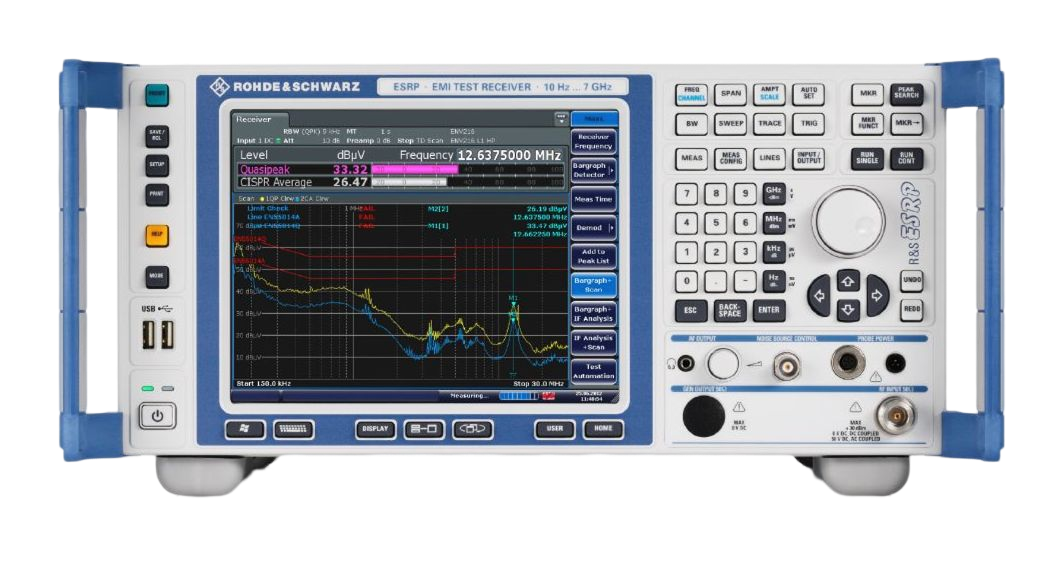Toggle the RUN CONT key
This screenshot has height=571, width=1056.
point(906,158)
